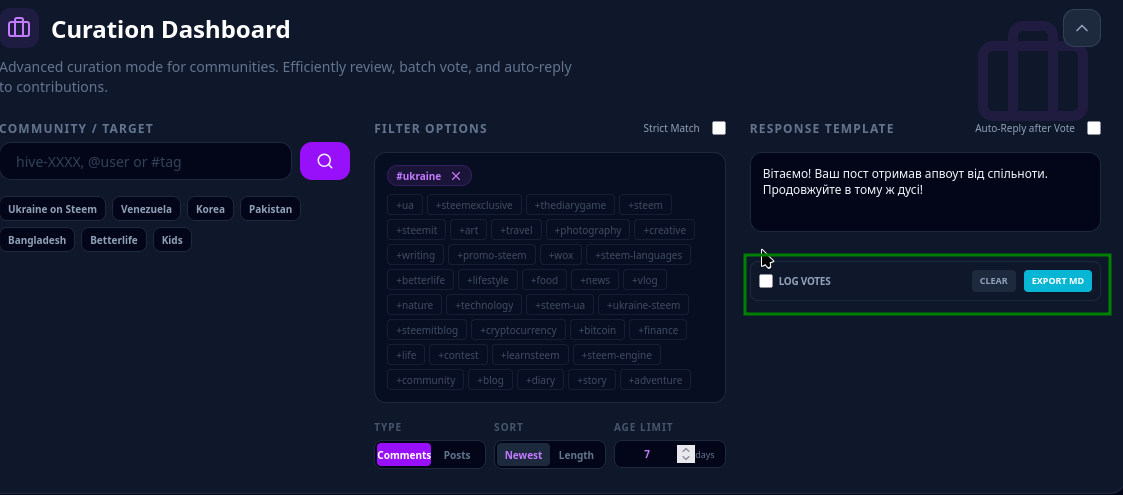Viewport: 1123px width, 495px height.
Task: Decrease age limit with the down arrow
Action: click(x=686, y=458)
